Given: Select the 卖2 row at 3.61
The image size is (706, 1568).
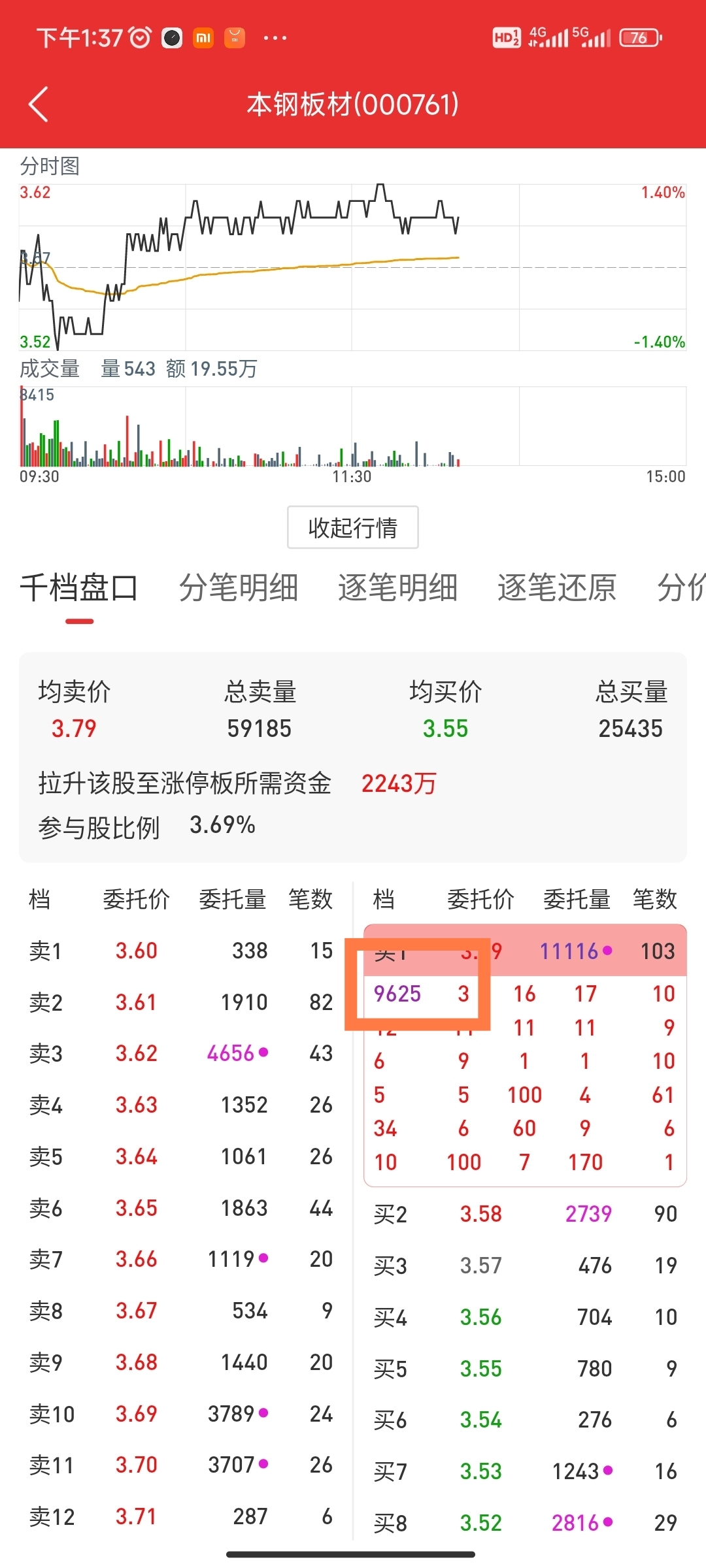Looking at the screenshot, I should (x=181, y=1002).
